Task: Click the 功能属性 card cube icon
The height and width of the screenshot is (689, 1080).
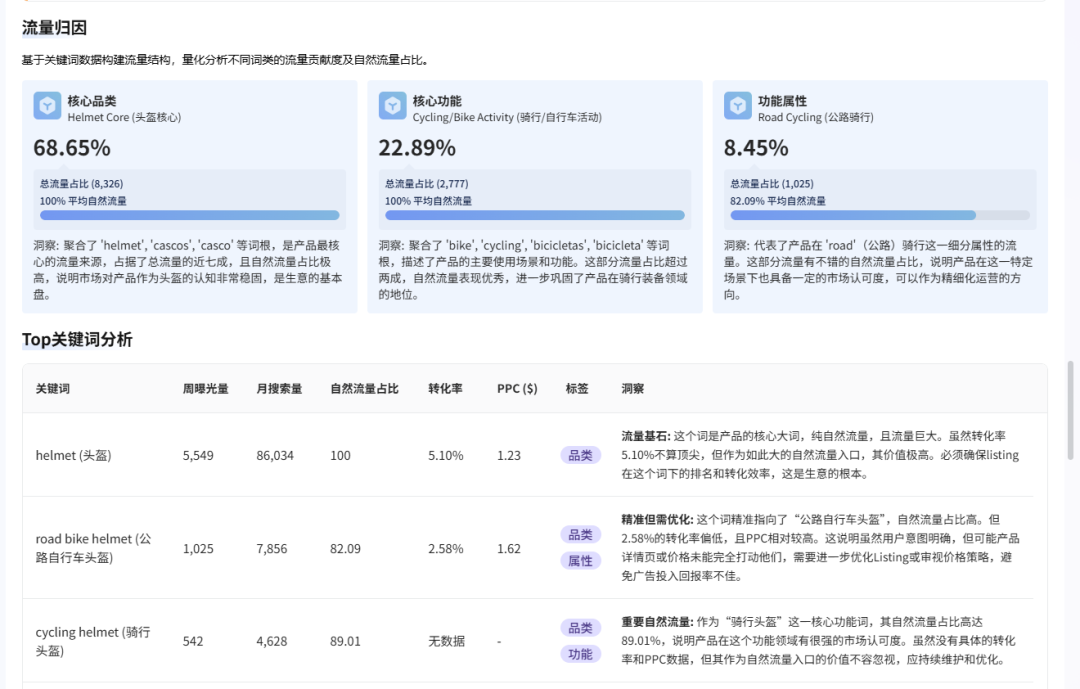Action: 737,105
